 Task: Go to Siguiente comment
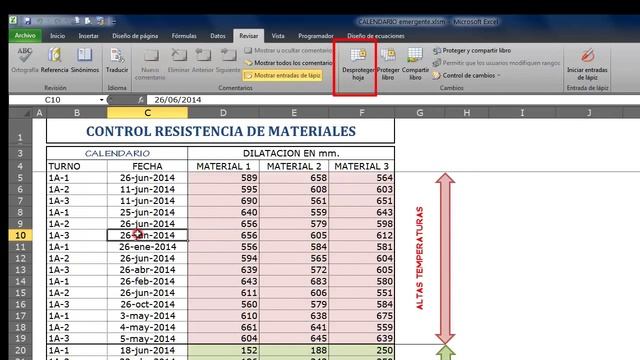point(228,55)
